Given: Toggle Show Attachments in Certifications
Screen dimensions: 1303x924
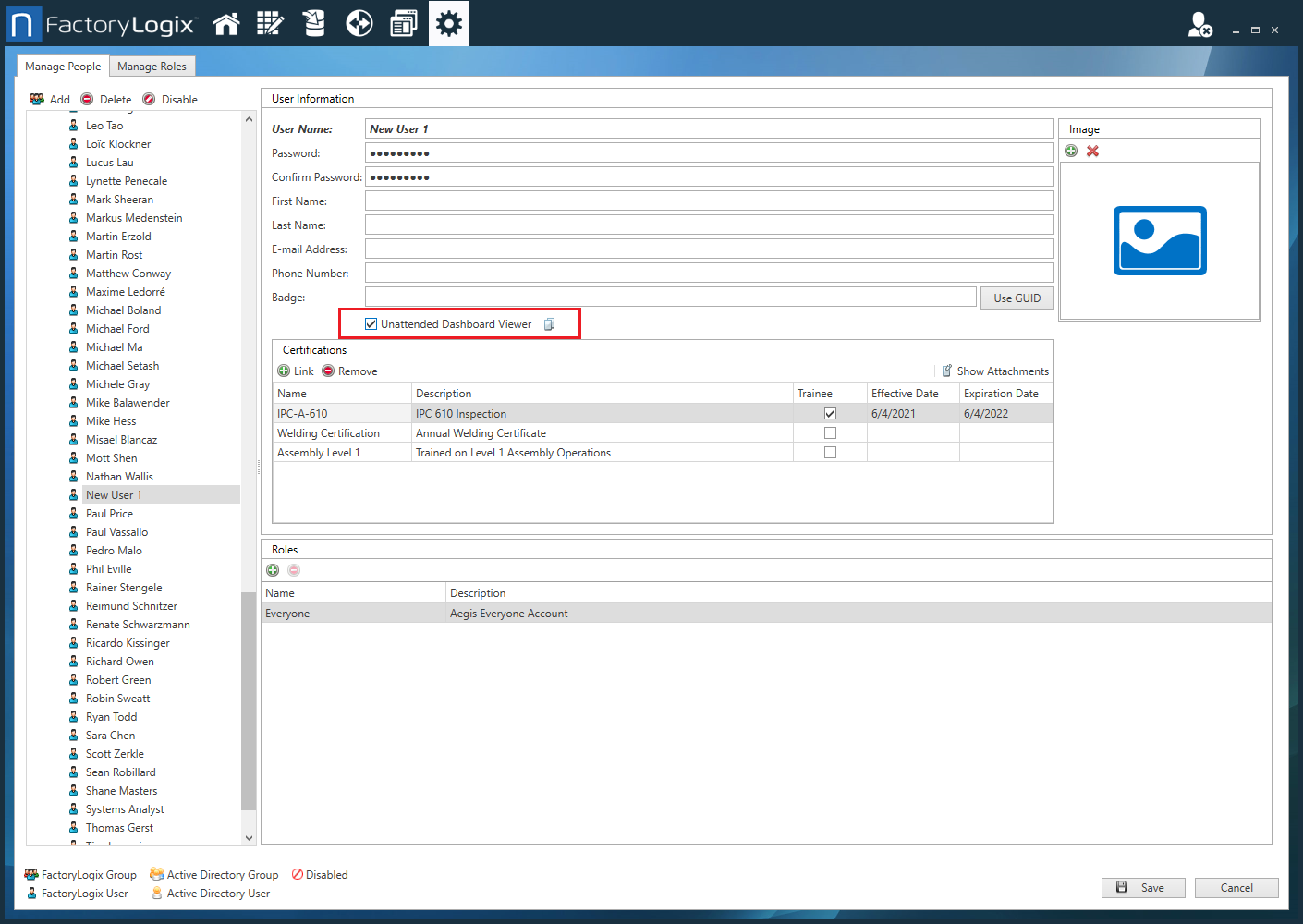Looking at the screenshot, I should click(994, 371).
